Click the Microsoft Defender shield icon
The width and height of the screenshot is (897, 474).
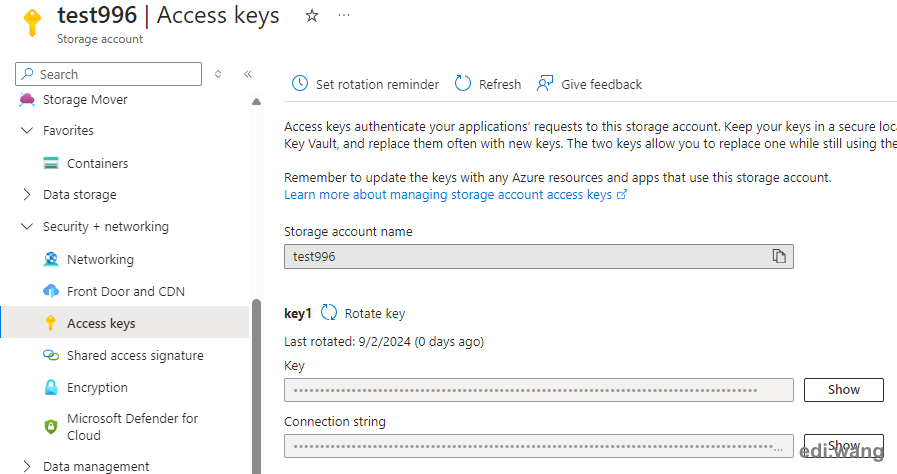coord(51,427)
